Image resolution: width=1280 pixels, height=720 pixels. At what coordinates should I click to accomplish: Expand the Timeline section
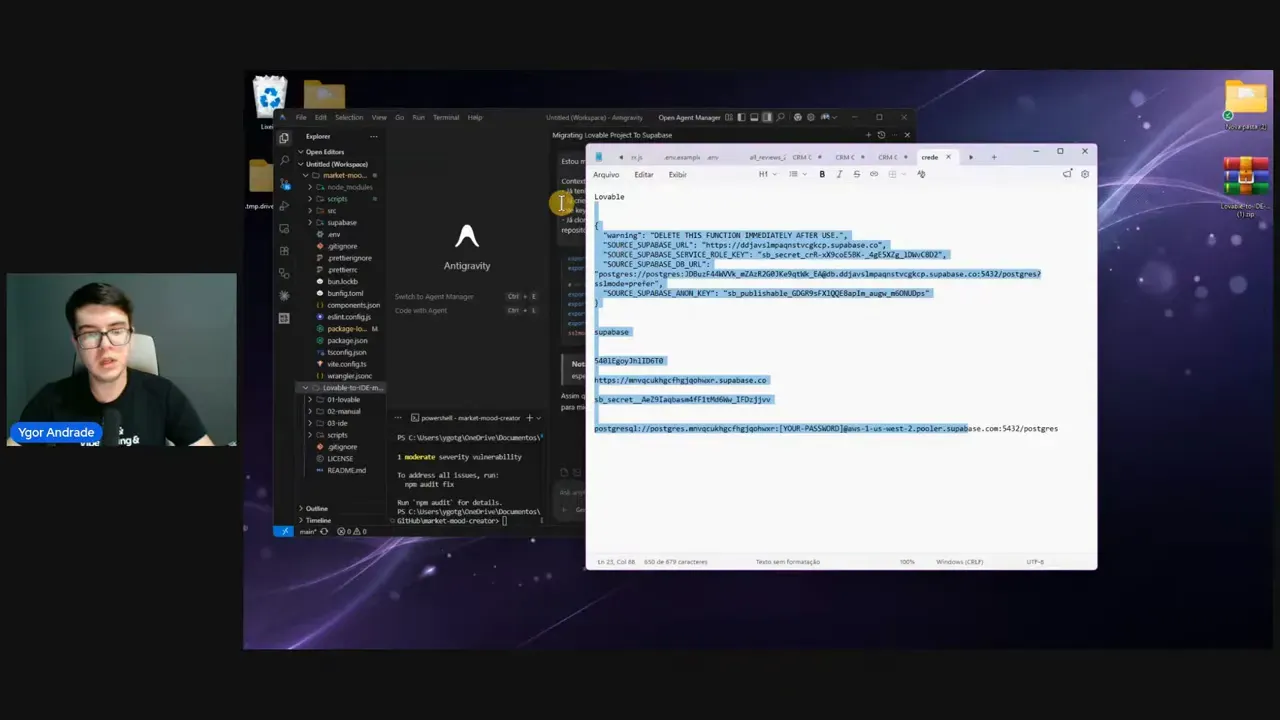[x=300, y=521]
